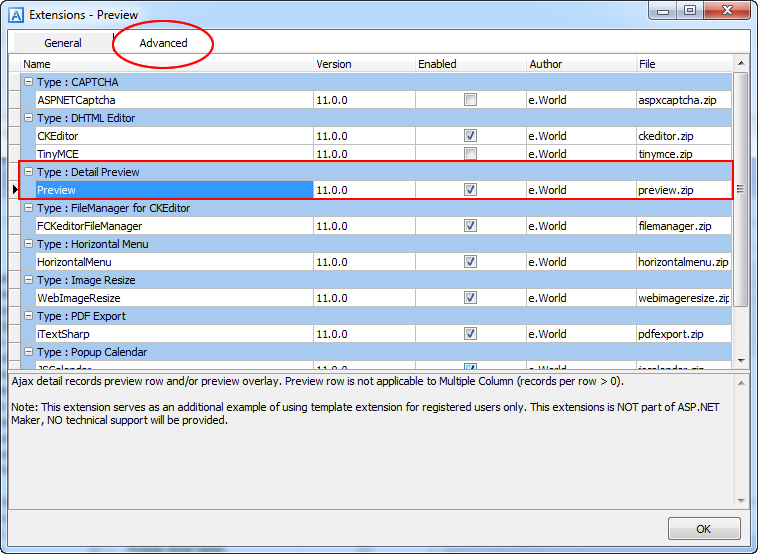Click the description pane scroll down arrow

741,501
